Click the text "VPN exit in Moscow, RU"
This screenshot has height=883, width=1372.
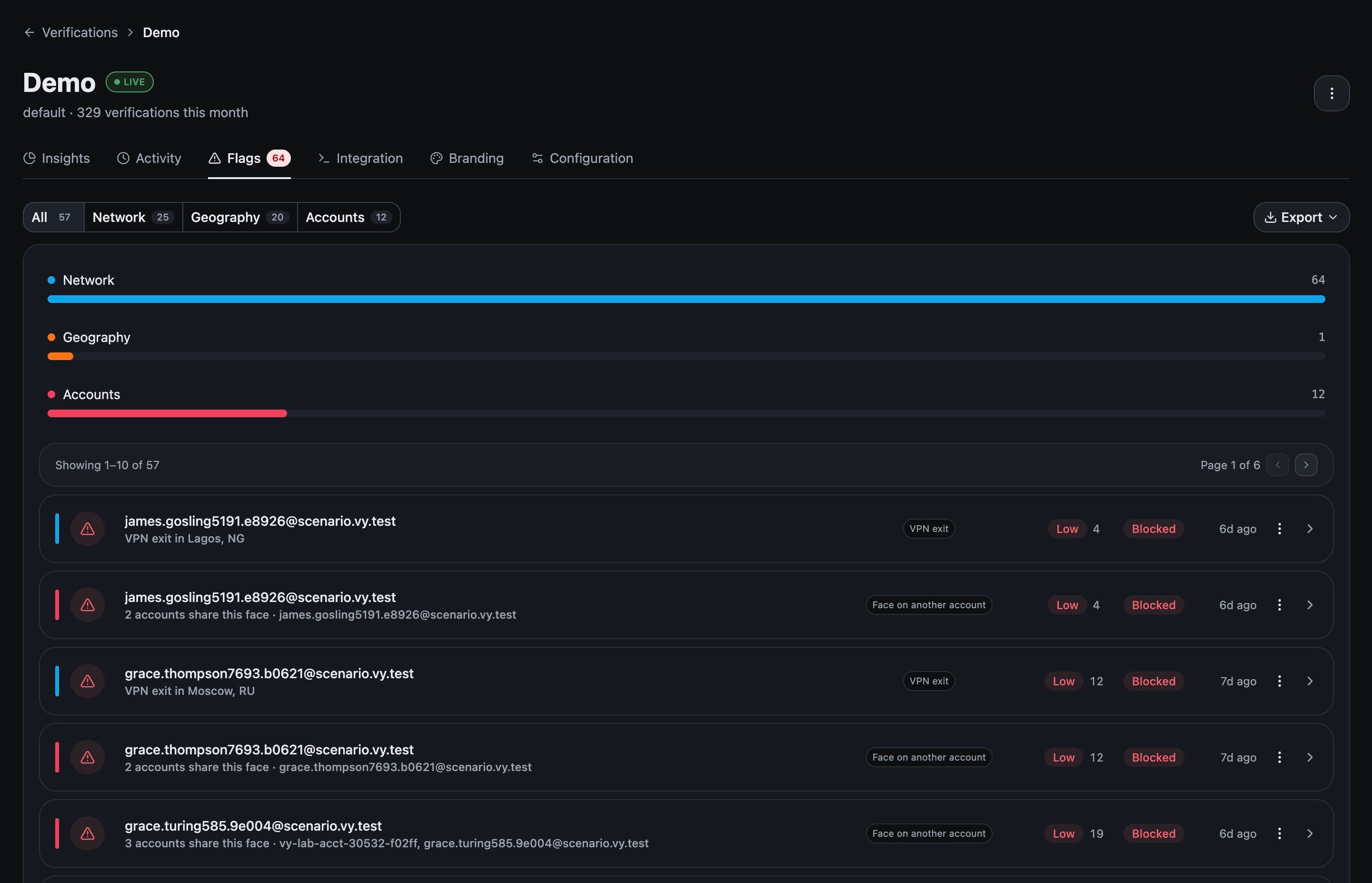(189, 691)
